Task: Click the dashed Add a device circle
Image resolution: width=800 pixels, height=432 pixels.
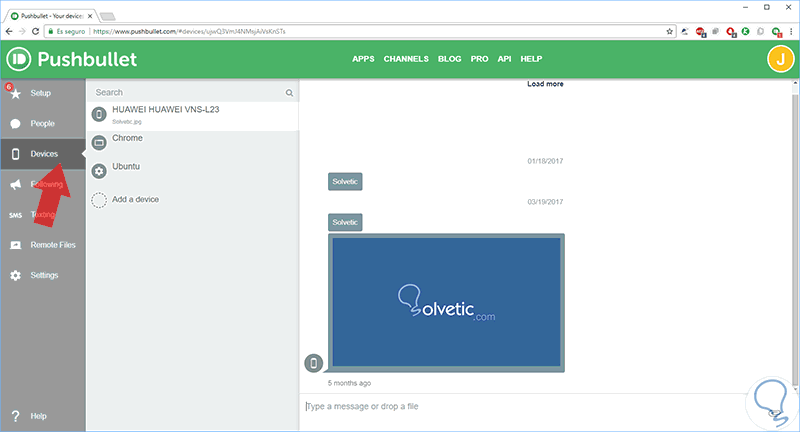Action: pyautogui.click(x=99, y=200)
